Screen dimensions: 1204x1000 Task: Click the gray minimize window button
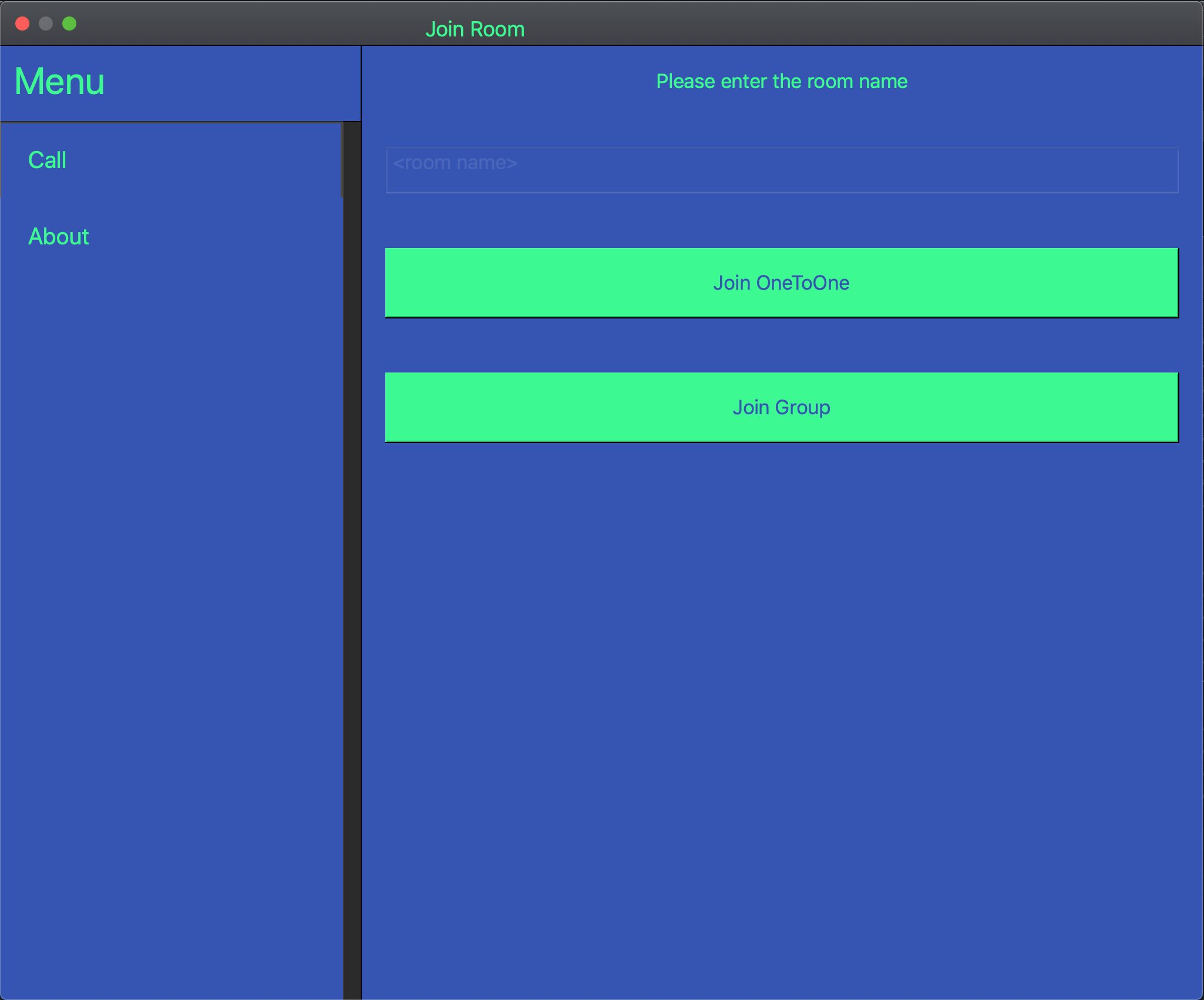point(46,24)
